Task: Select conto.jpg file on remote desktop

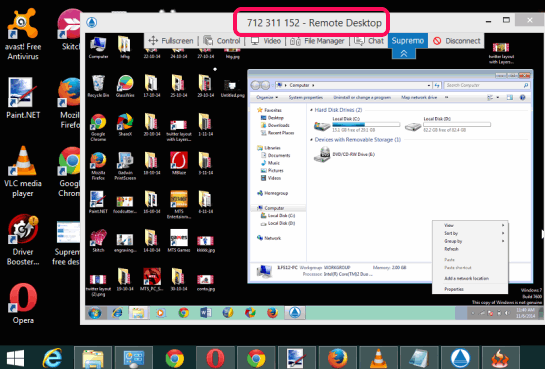Action: coord(205,282)
